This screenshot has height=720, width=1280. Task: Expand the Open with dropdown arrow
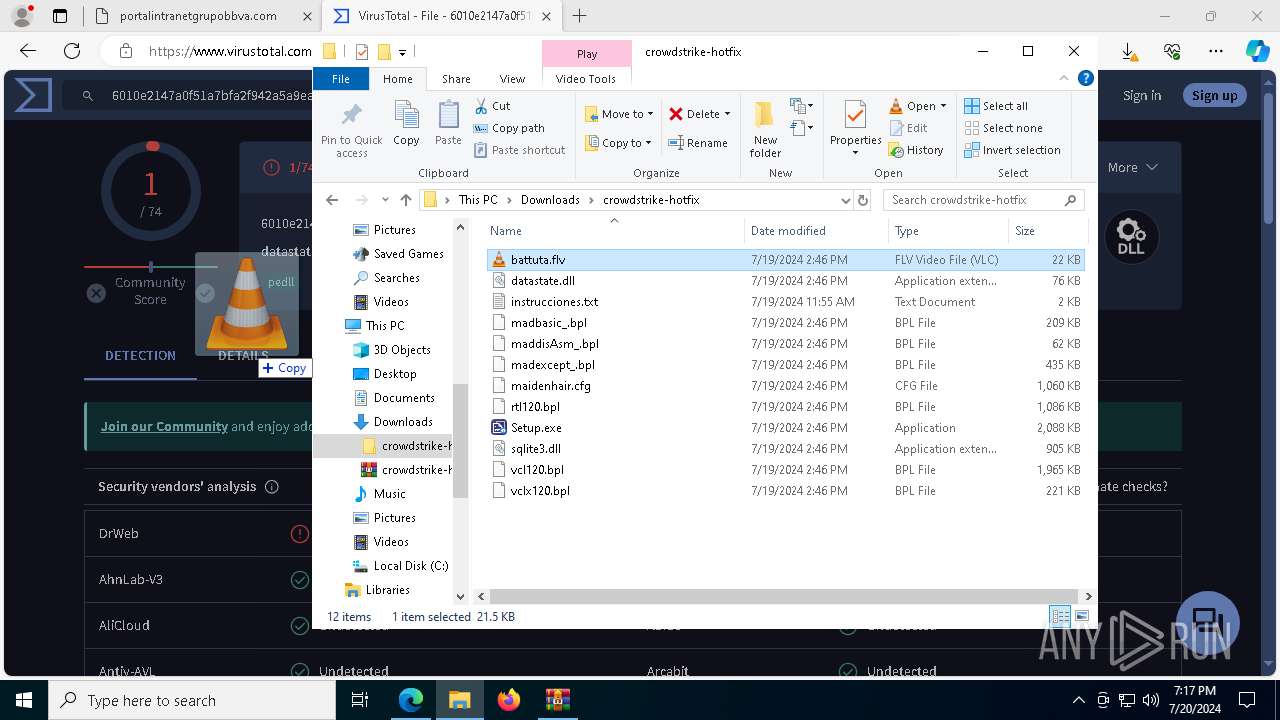point(943,106)
